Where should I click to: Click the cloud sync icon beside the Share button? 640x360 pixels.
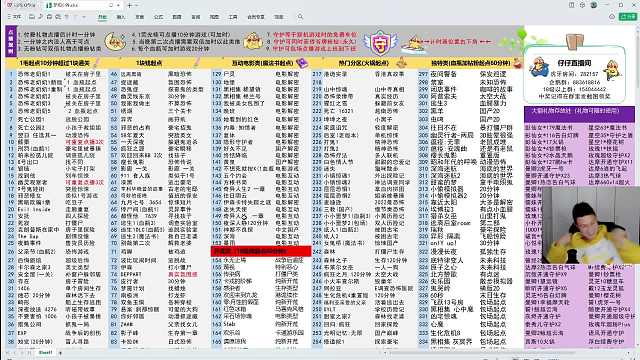pyautogui.click(x=612, y=17)
